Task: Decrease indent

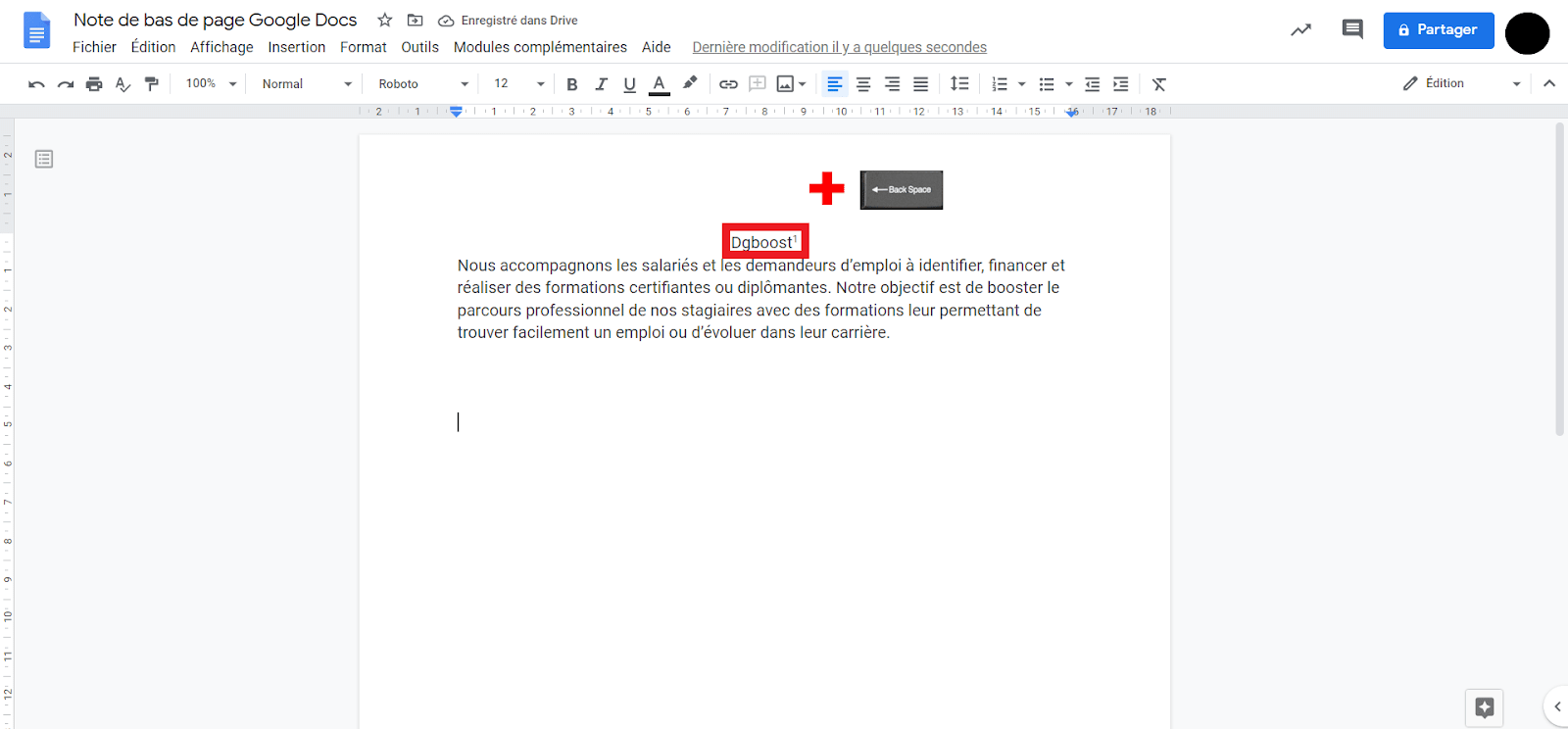Action: pyautogui.click(x=1092, y=84)
